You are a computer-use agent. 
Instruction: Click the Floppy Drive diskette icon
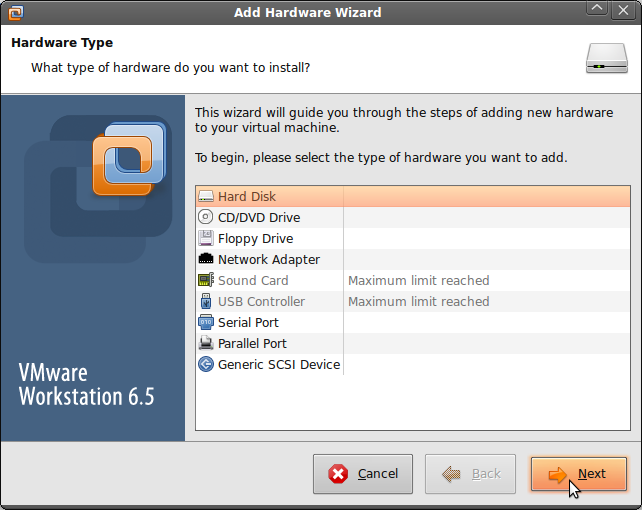[206, 238]
